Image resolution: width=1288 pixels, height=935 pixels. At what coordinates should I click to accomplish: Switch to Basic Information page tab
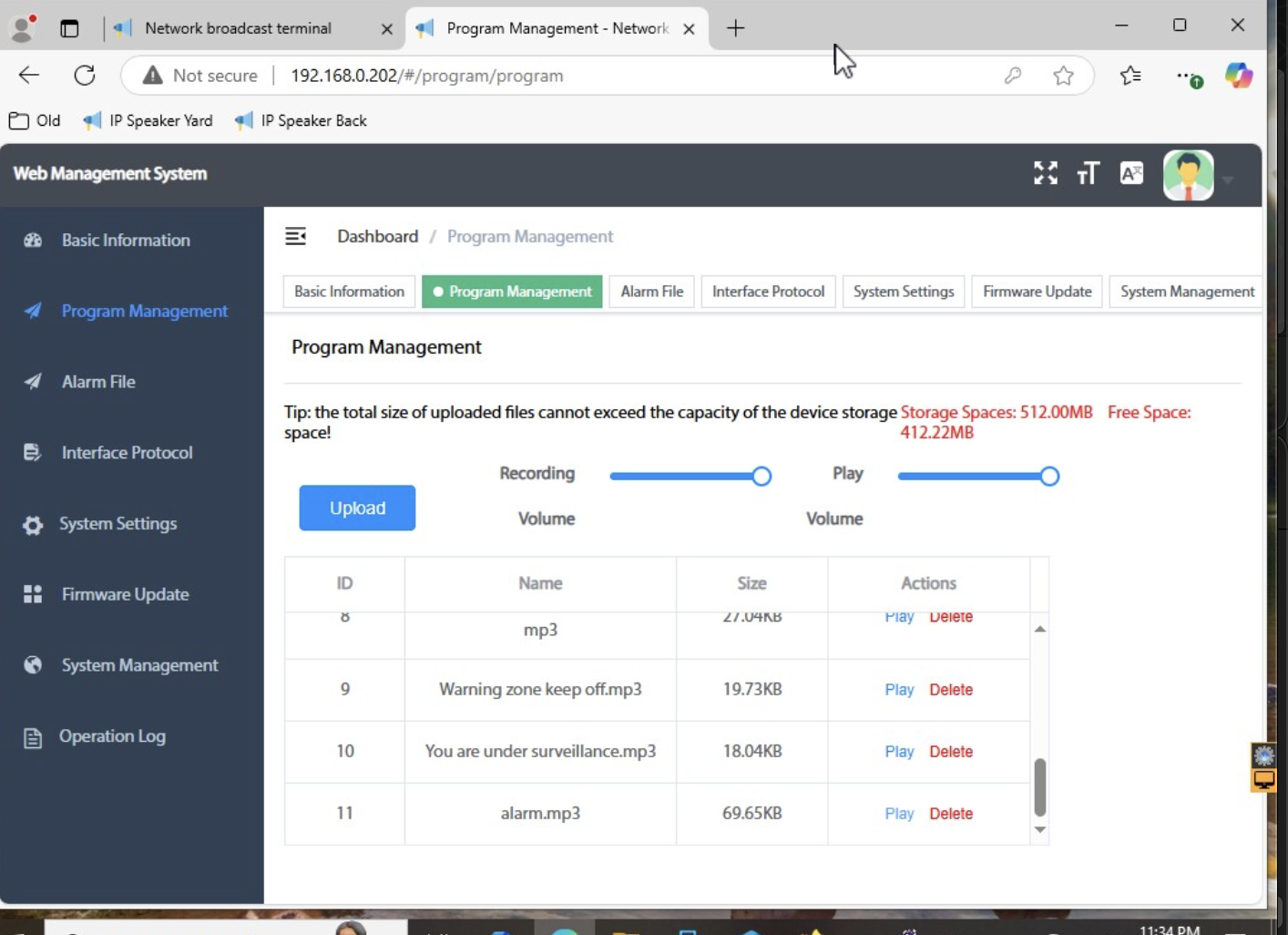[349, 292]
